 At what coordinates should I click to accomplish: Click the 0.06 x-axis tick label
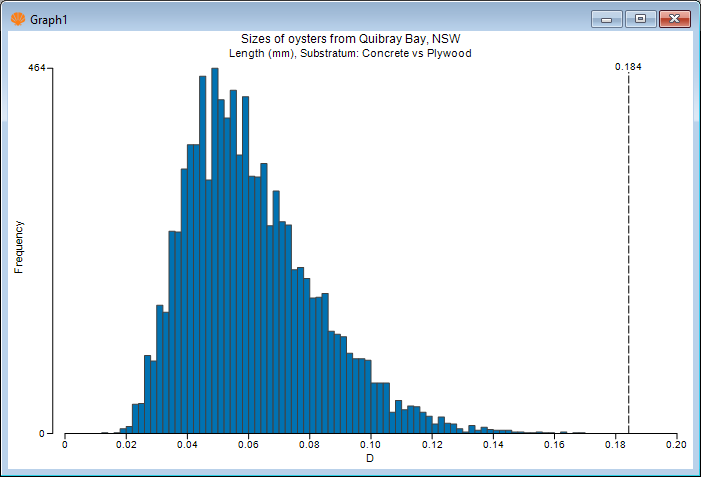[x=248, y=446]
